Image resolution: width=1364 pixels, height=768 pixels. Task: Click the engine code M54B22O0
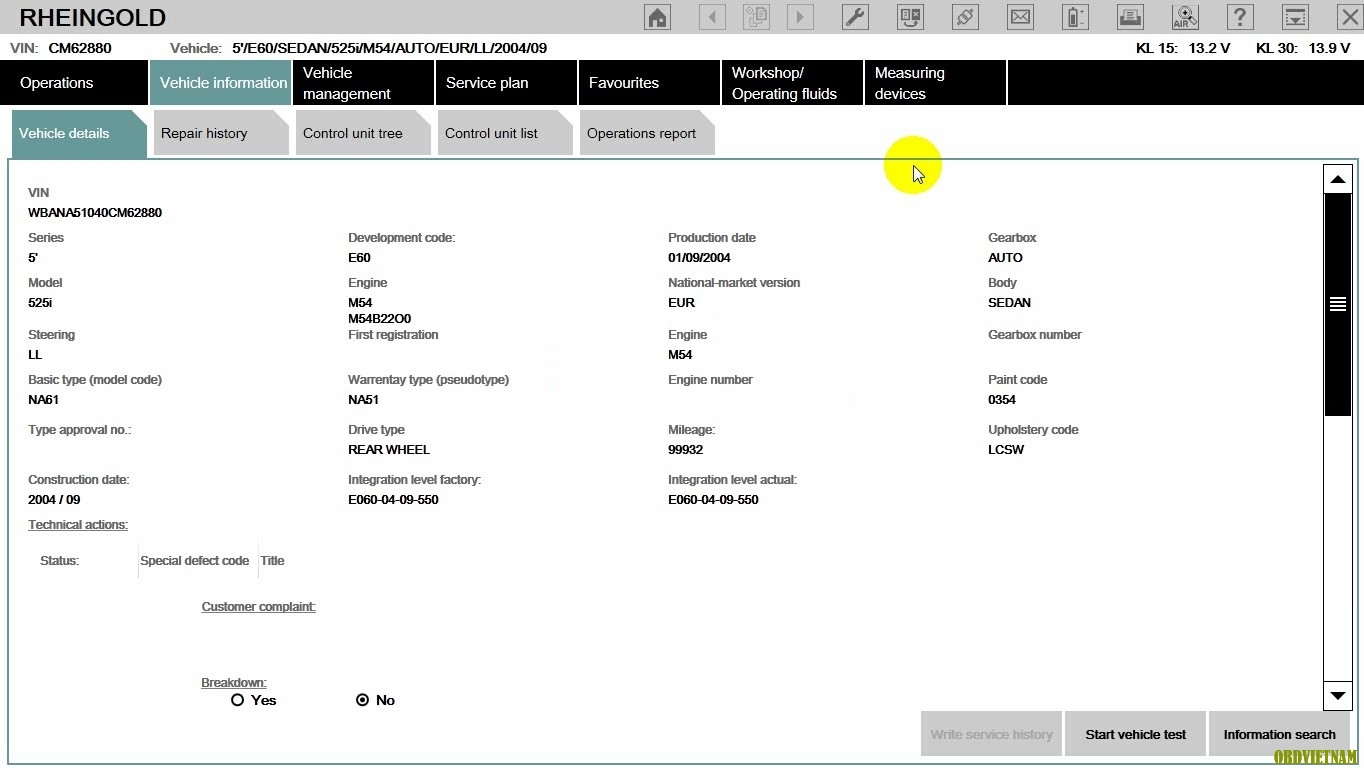pyautogui.click(x=379, y=319)
